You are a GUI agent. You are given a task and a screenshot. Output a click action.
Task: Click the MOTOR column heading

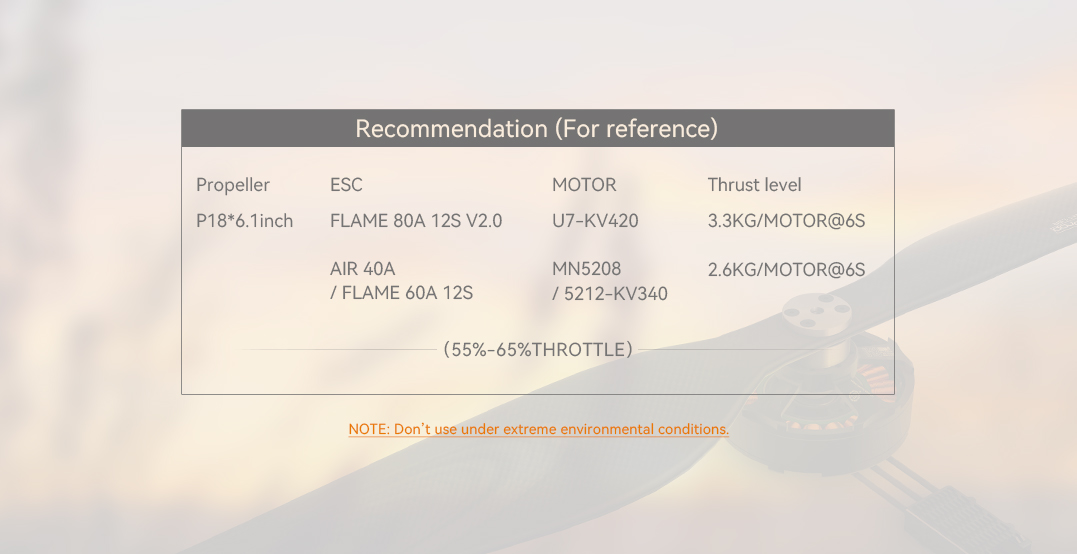tap(585, 185)
